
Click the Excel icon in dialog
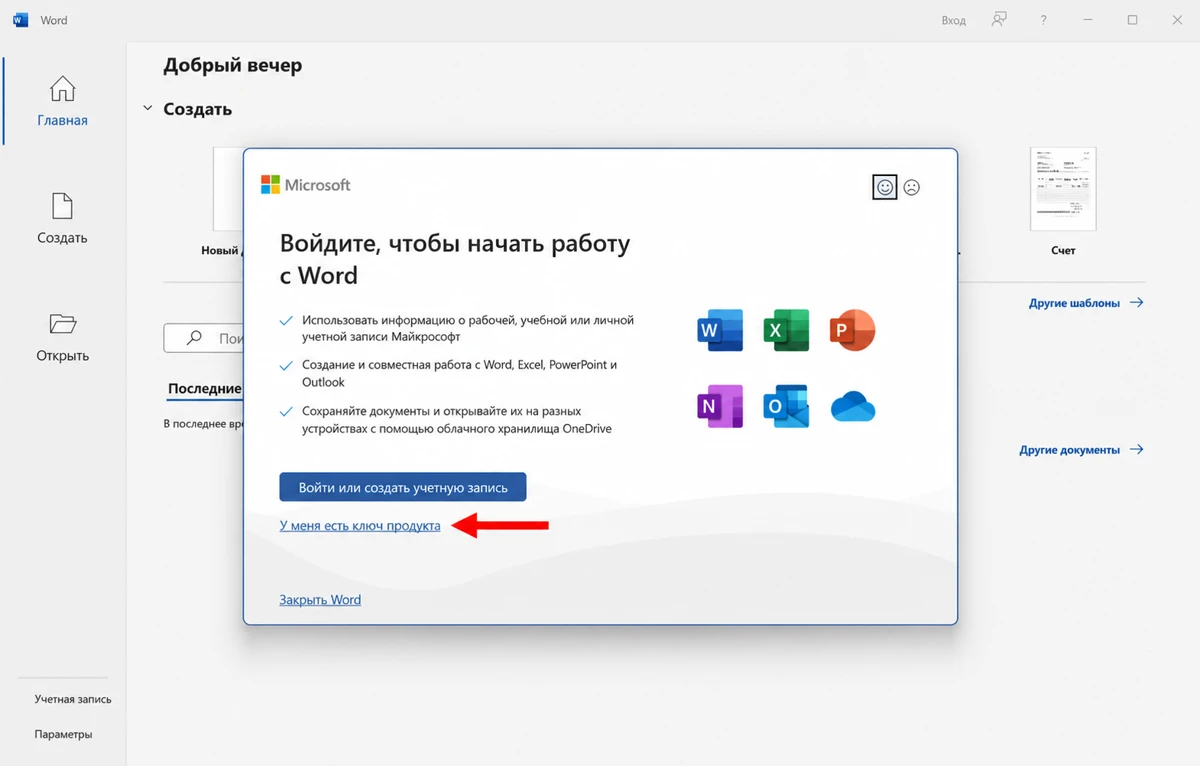(x=786, y=330)
